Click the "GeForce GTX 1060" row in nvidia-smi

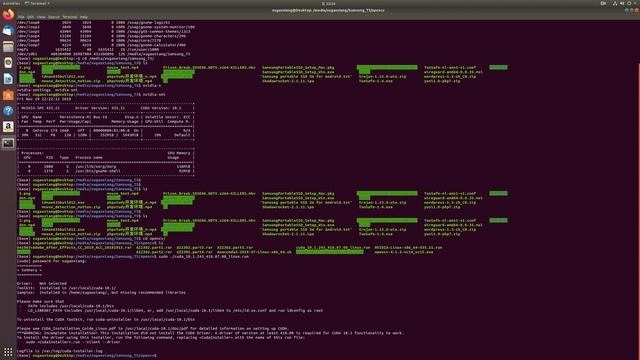point(105,131)
